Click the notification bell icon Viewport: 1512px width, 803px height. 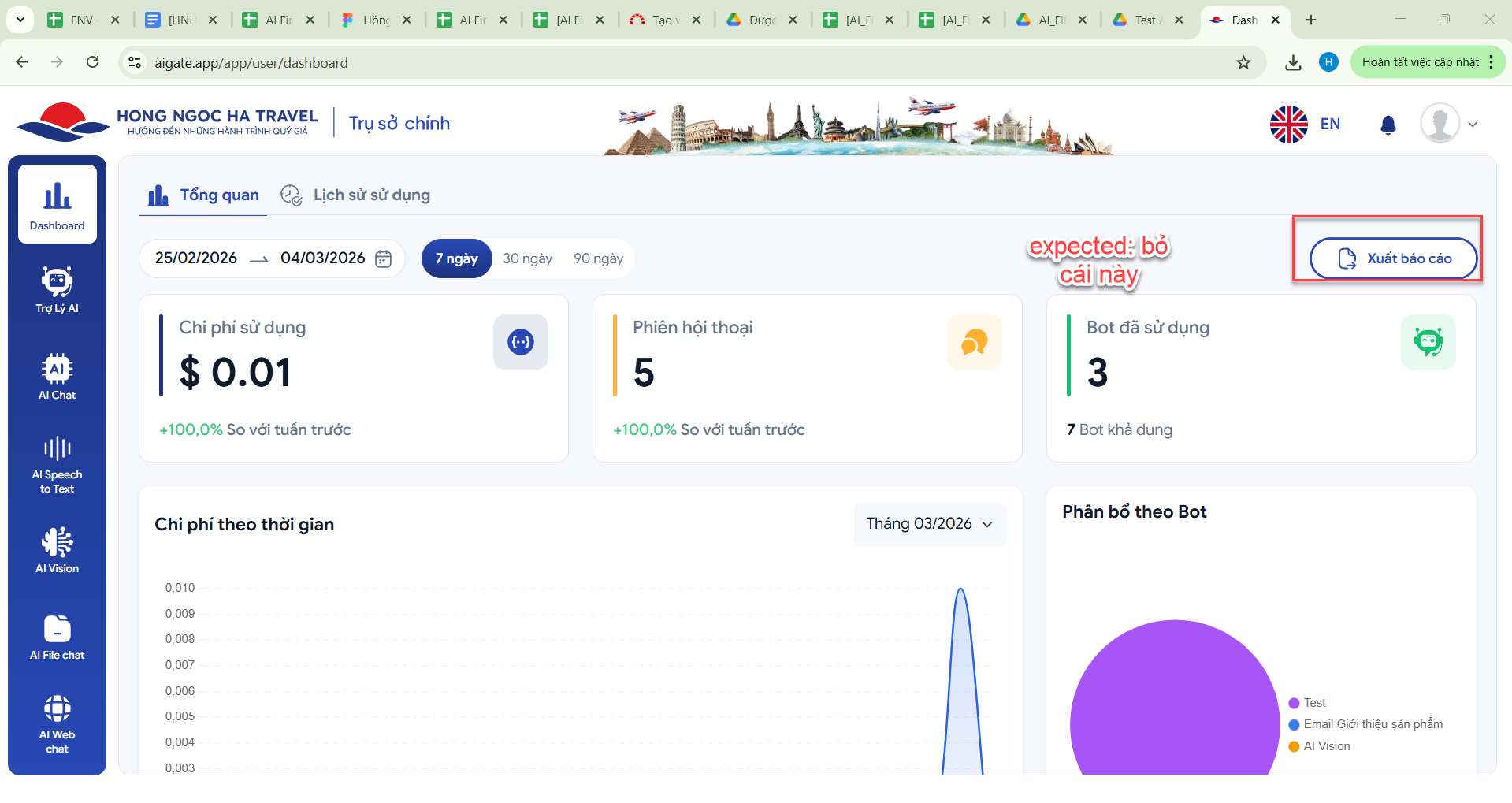(1388, 125)
